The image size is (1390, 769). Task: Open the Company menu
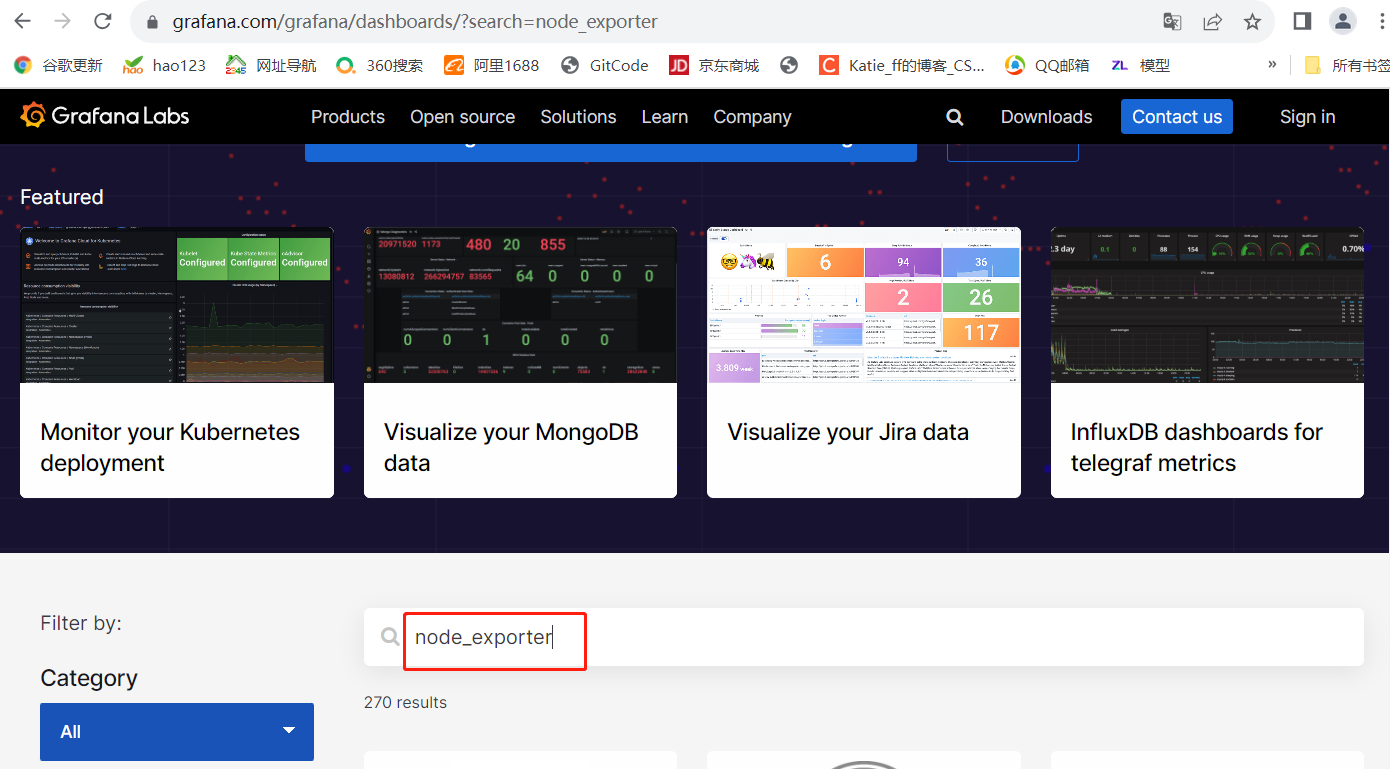pos(752,117)
